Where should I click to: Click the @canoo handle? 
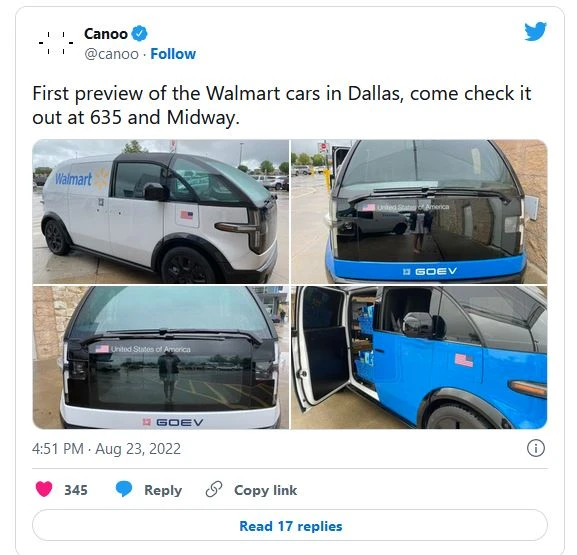[x=111, y=54]
